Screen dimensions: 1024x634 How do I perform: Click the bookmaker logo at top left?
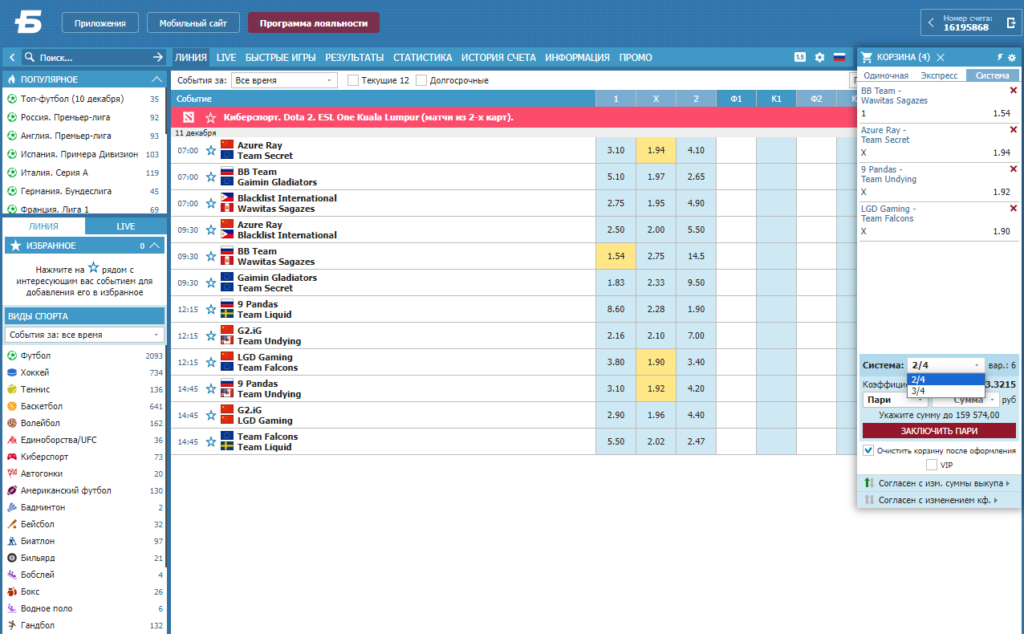click(x=28, y=23)
